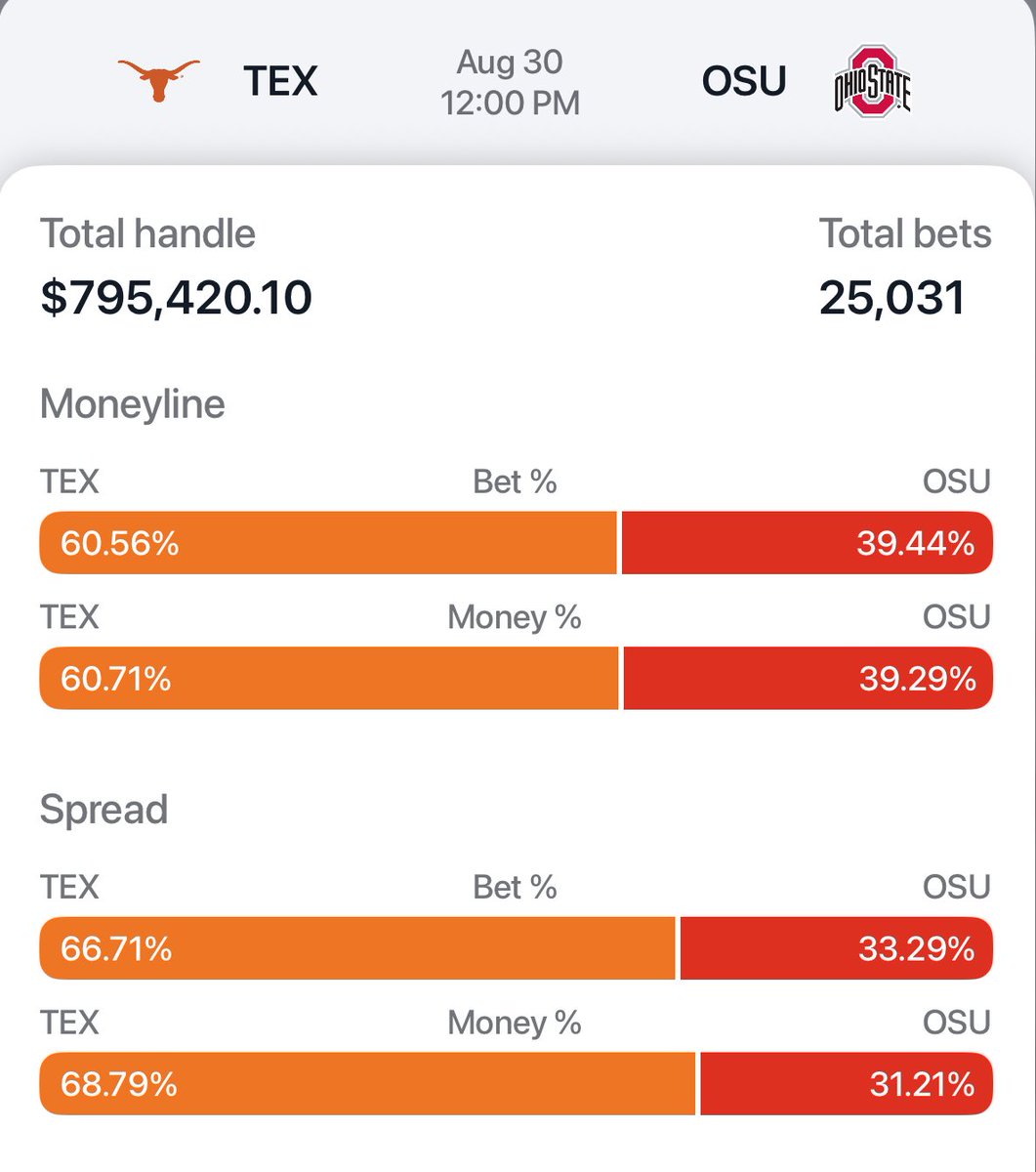Click the Spread TEX 66.71% bet bar

click(356, 948)
